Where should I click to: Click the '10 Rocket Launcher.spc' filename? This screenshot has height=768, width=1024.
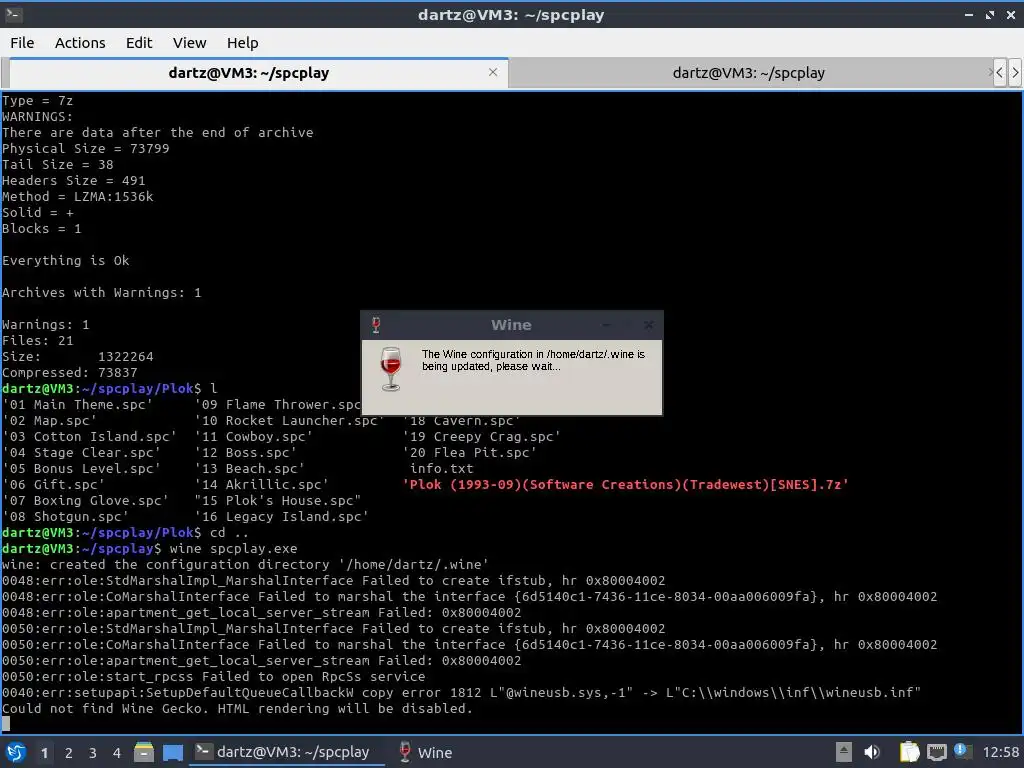289,421
